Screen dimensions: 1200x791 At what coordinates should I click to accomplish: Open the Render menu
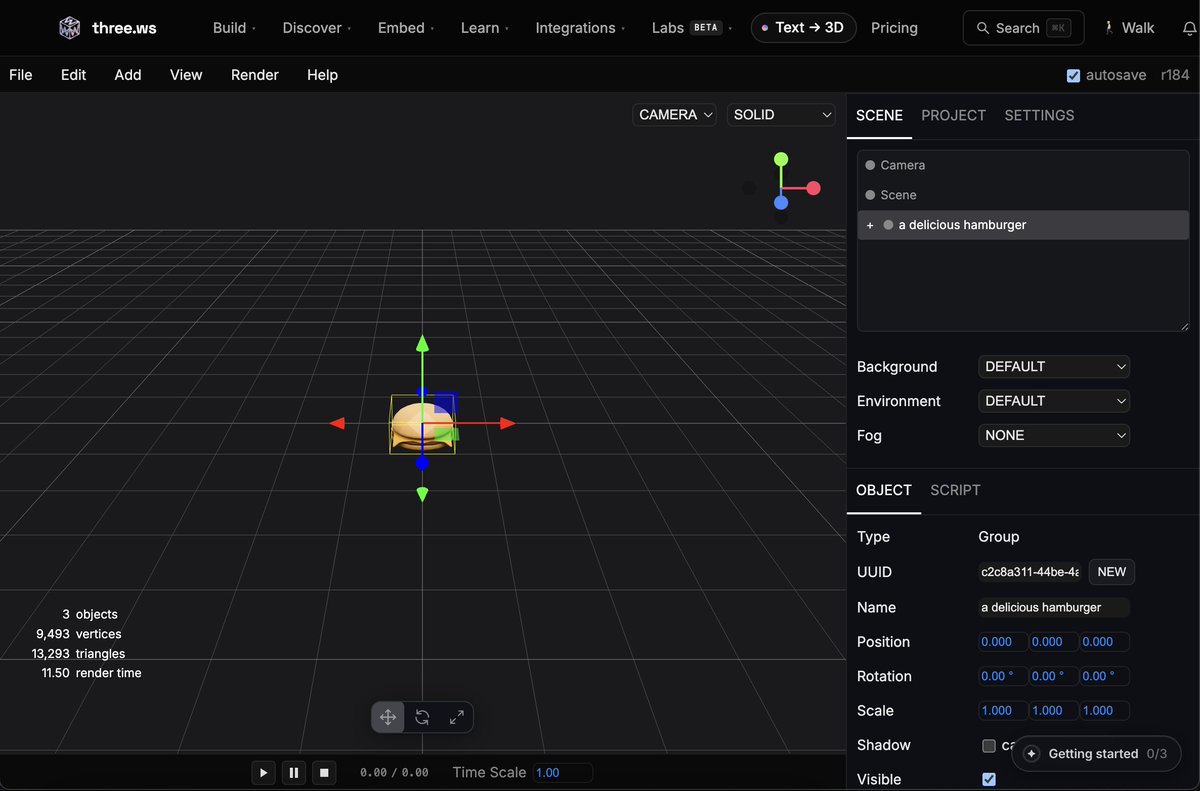click(255, 75)
